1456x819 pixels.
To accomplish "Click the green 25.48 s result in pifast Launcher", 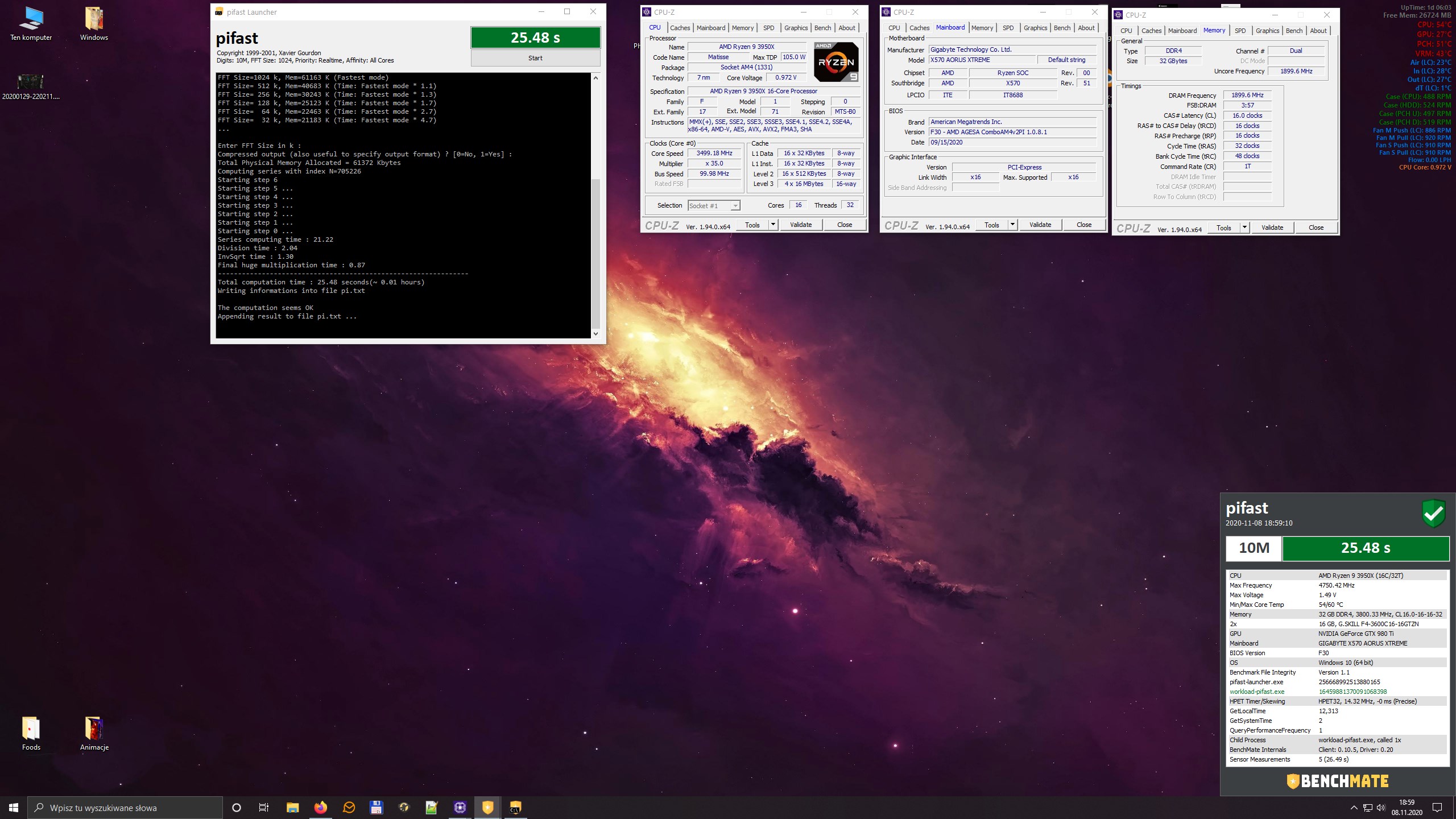I will click(x=535, y=38).
